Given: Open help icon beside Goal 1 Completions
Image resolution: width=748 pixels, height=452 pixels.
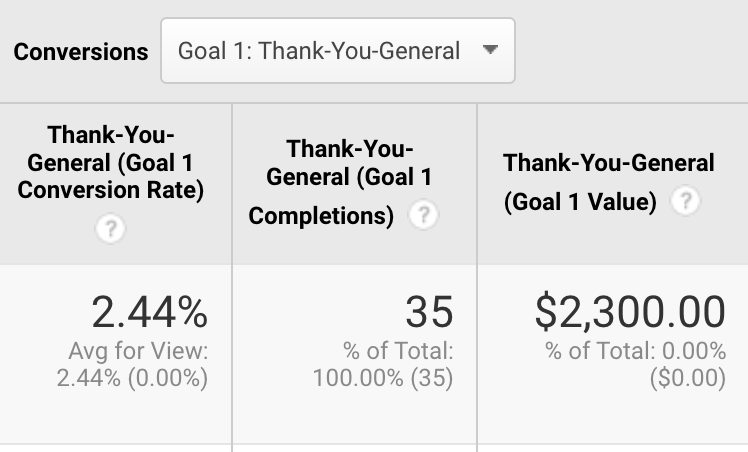Looking at the screenshot, I should click(424, 215).
